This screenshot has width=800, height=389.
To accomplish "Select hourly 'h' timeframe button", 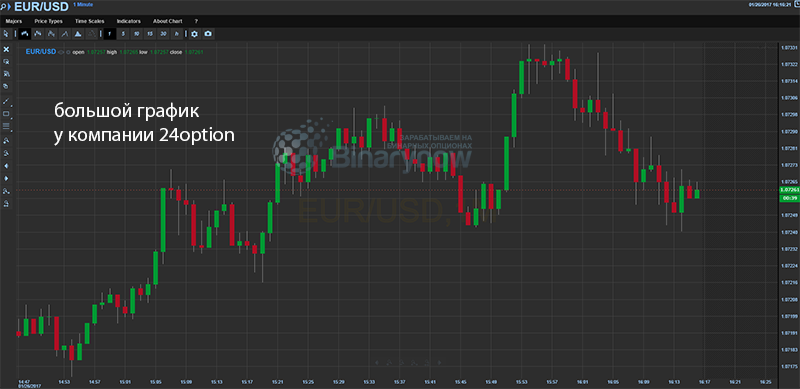I will [x=177, y=34].
